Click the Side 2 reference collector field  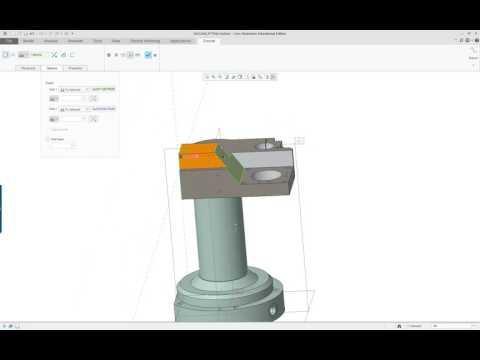click(x=104, y=109)
